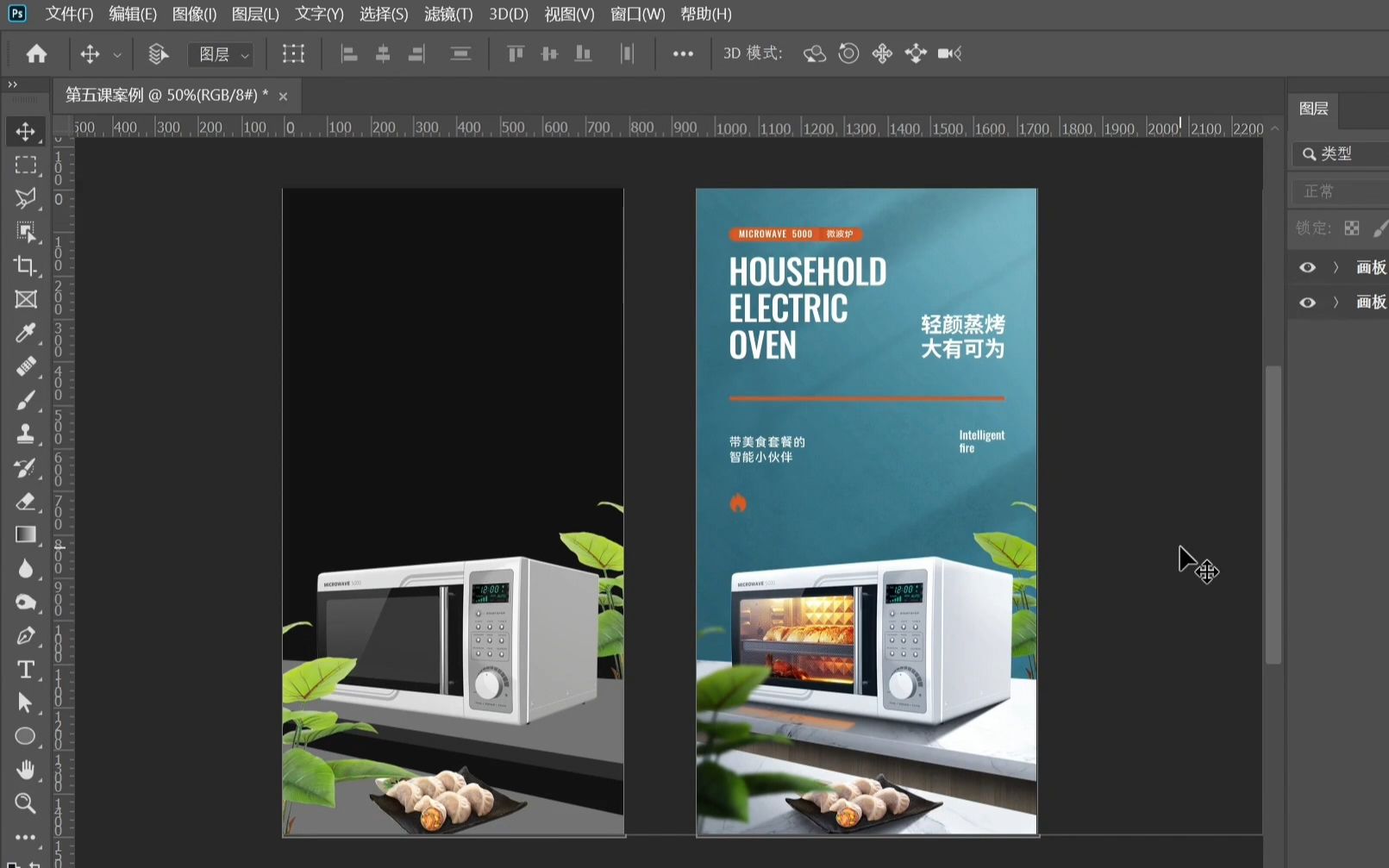Viewport: 1389px width, 868px height.
Task: Open the 帮助(H) menu
Action: pos(706,14)
